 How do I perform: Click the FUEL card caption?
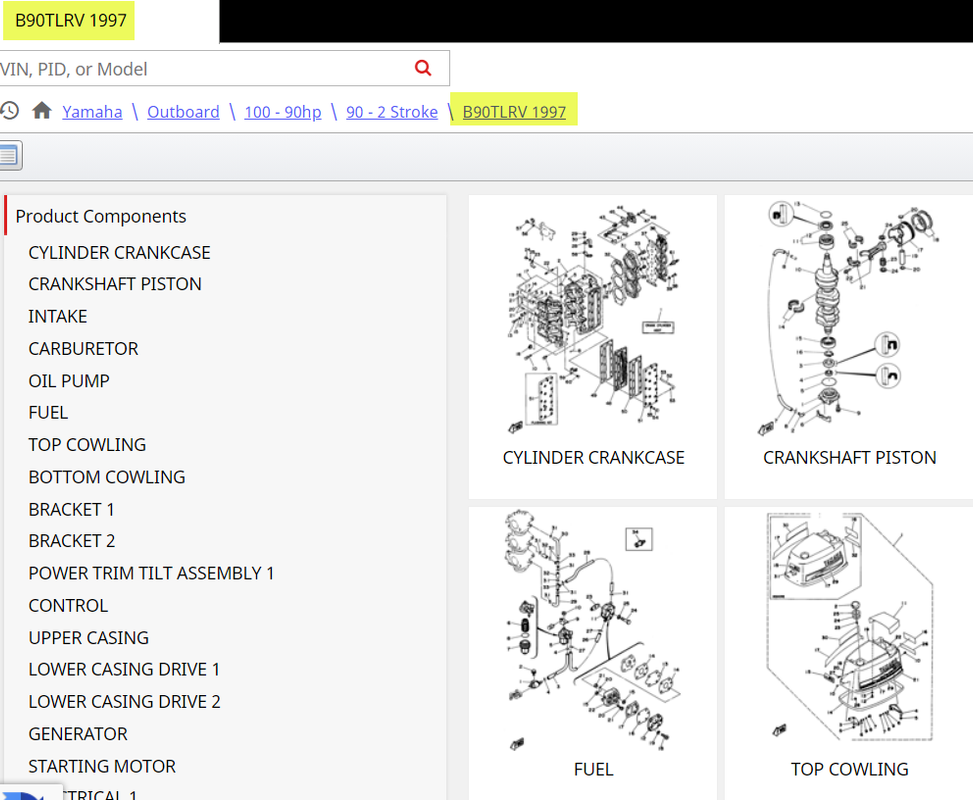tap(593, 769)
